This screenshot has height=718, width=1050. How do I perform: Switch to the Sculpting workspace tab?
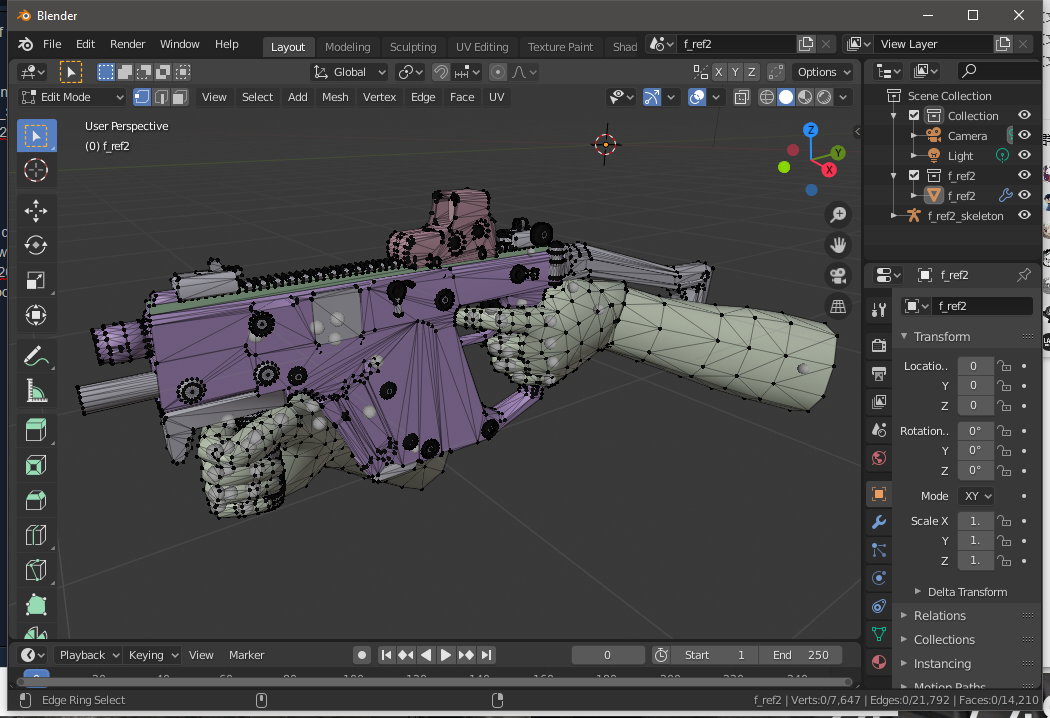413,47
